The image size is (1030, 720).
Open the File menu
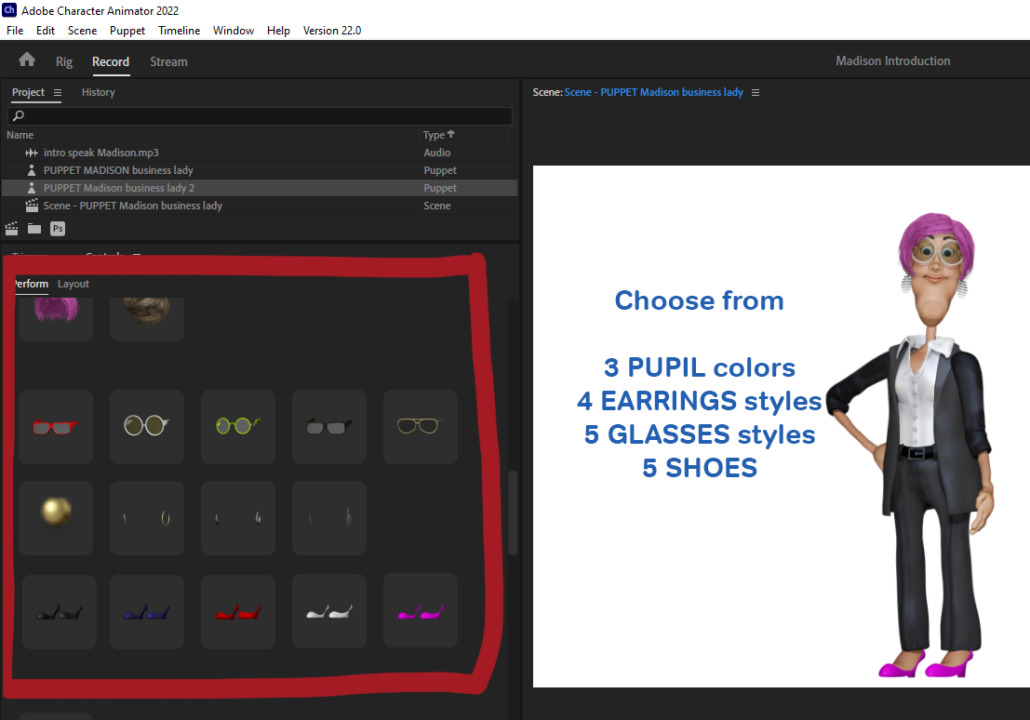(x=14, y=30)
